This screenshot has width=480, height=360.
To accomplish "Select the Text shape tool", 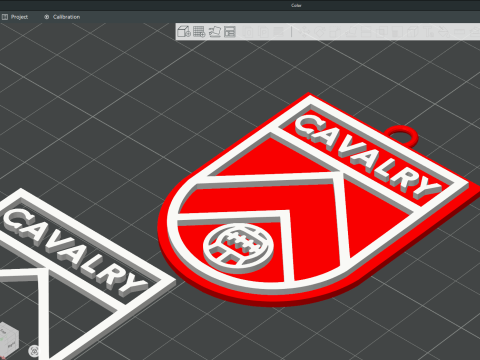I will coord(428,32).
